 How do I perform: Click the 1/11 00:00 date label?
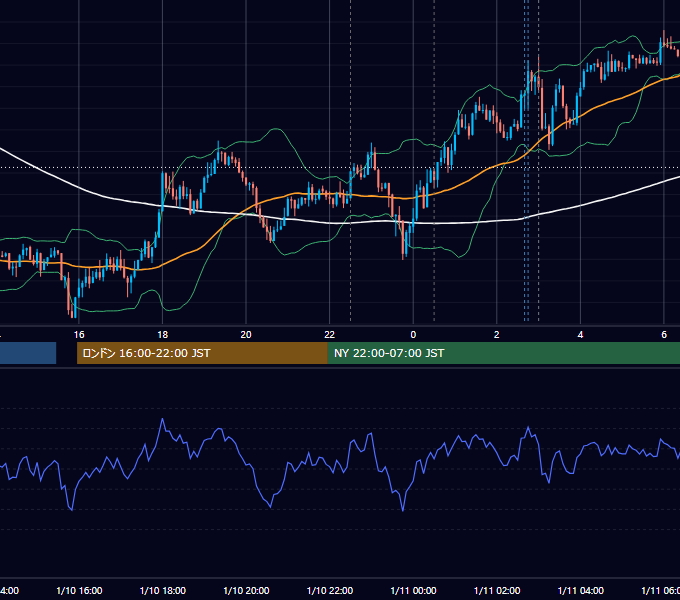click(413, 591)
